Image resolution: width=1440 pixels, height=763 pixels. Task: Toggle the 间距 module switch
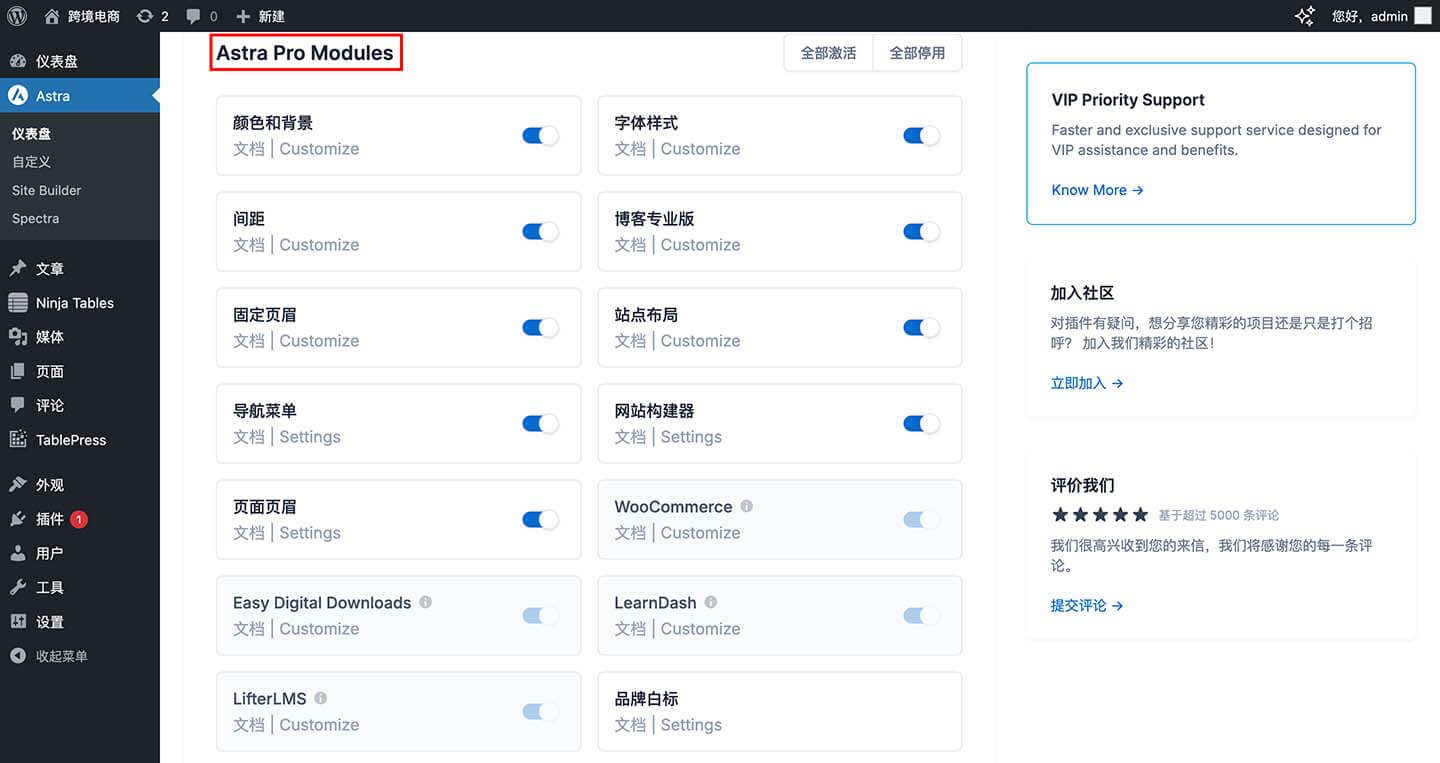pos(540,232)
